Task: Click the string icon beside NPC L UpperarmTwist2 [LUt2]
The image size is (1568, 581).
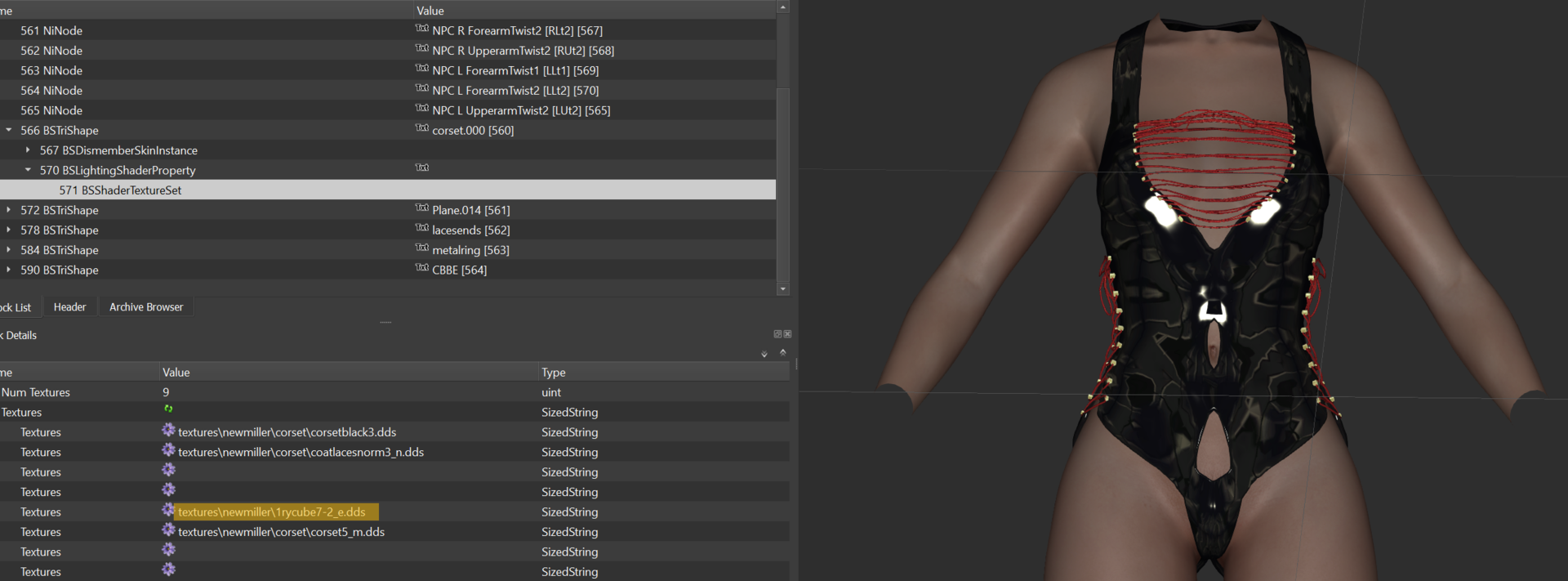Action: (421, 108)
